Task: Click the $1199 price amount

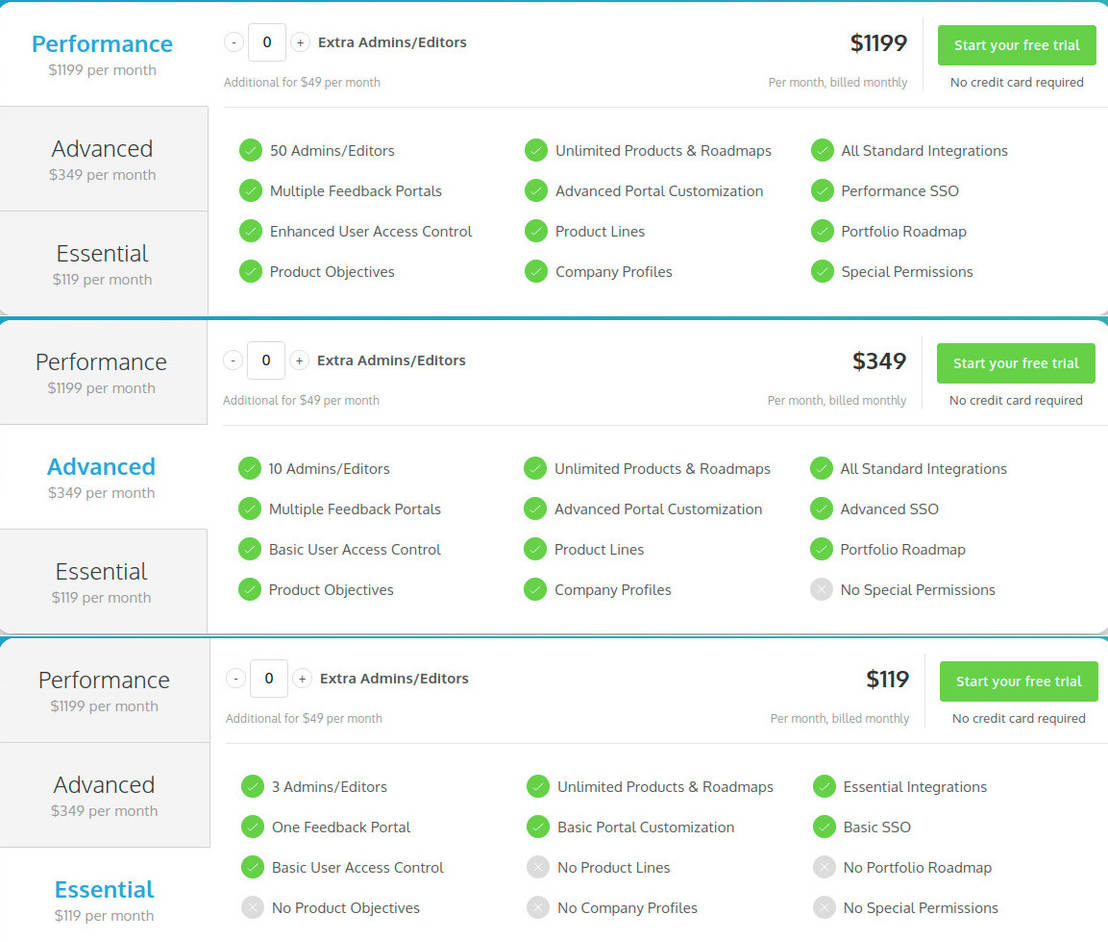Action: click(x=878, y=43)
